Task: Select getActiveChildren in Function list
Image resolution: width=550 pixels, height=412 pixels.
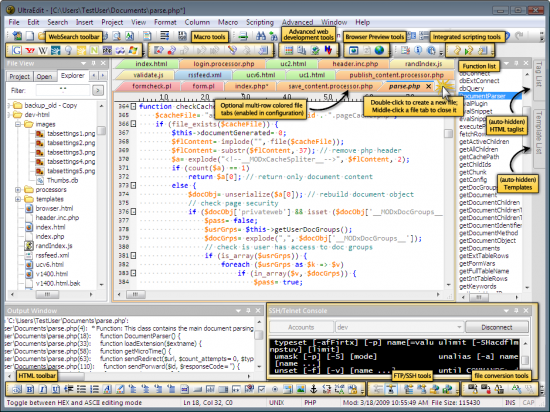Action: click(484, 142)
